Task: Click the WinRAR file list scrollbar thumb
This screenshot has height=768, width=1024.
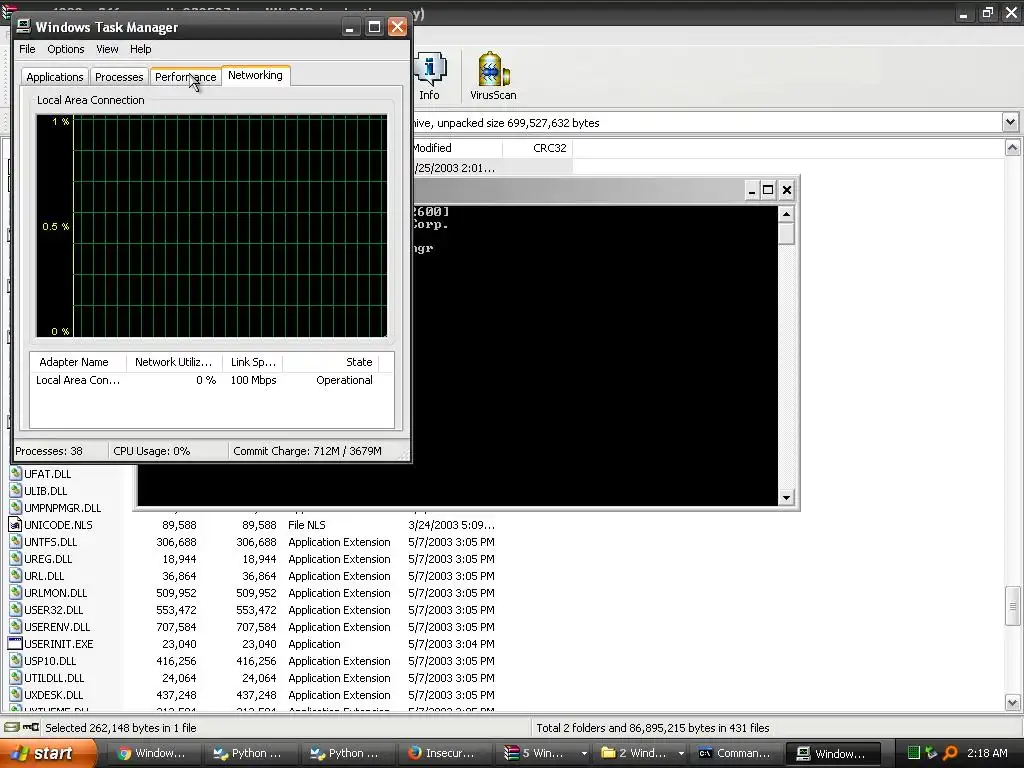Action: coord(1012,606)
